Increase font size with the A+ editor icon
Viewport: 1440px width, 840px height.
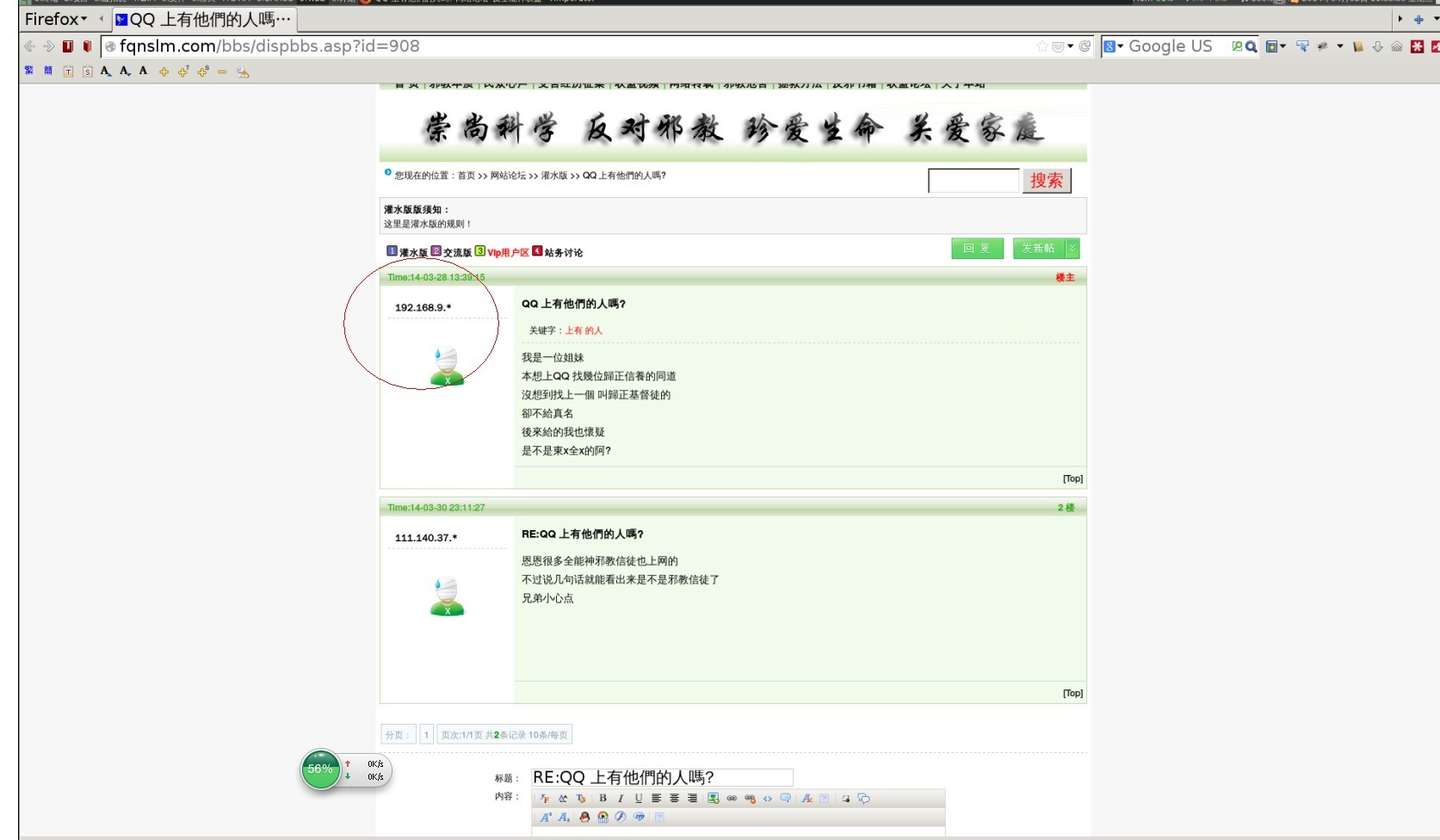click(x=548, y=817)
